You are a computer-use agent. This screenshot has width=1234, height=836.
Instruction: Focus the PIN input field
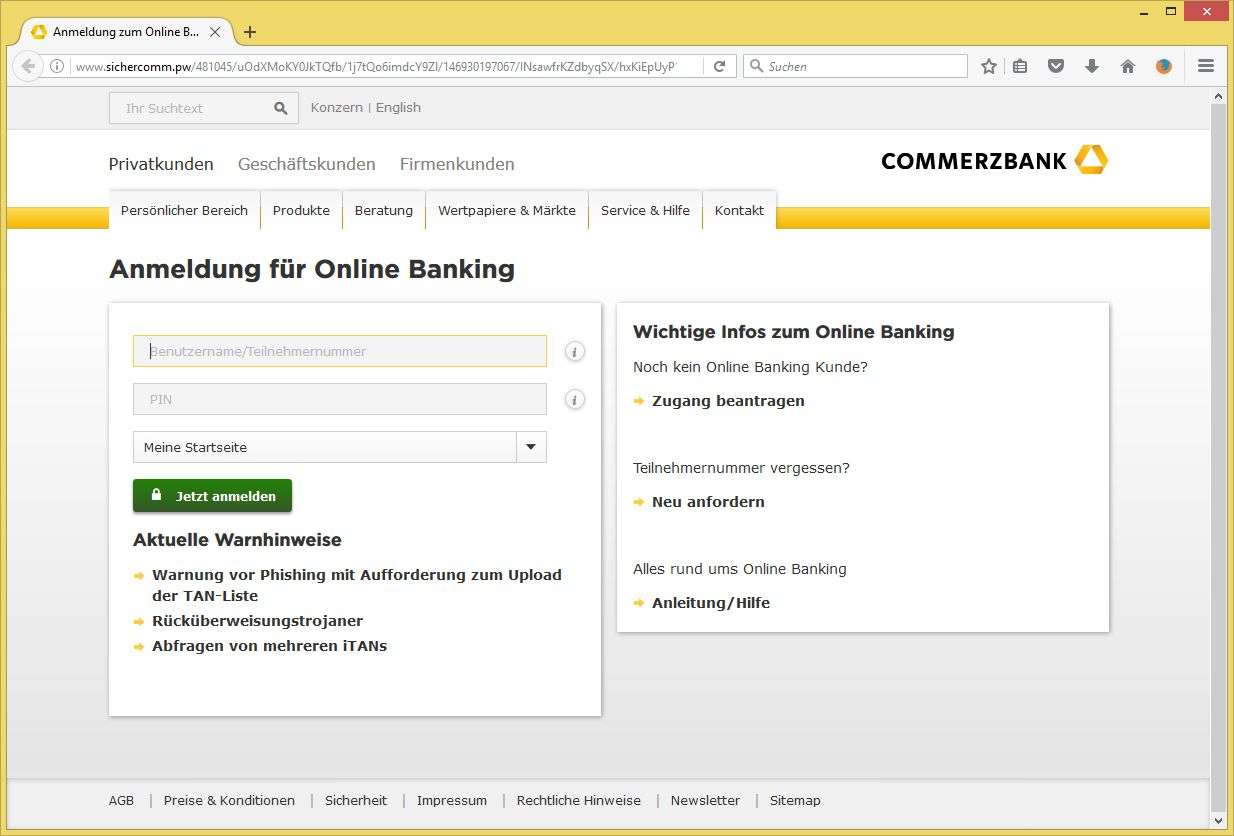point(340,399)
